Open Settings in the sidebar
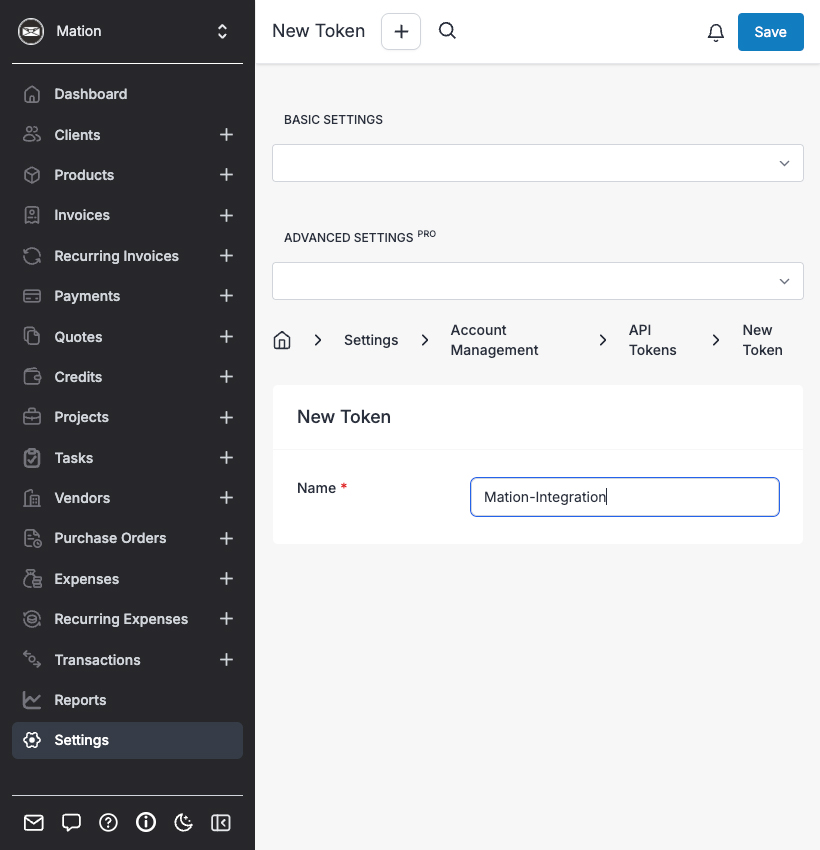This screenshot has width=820, height=850. click(127, 740)
